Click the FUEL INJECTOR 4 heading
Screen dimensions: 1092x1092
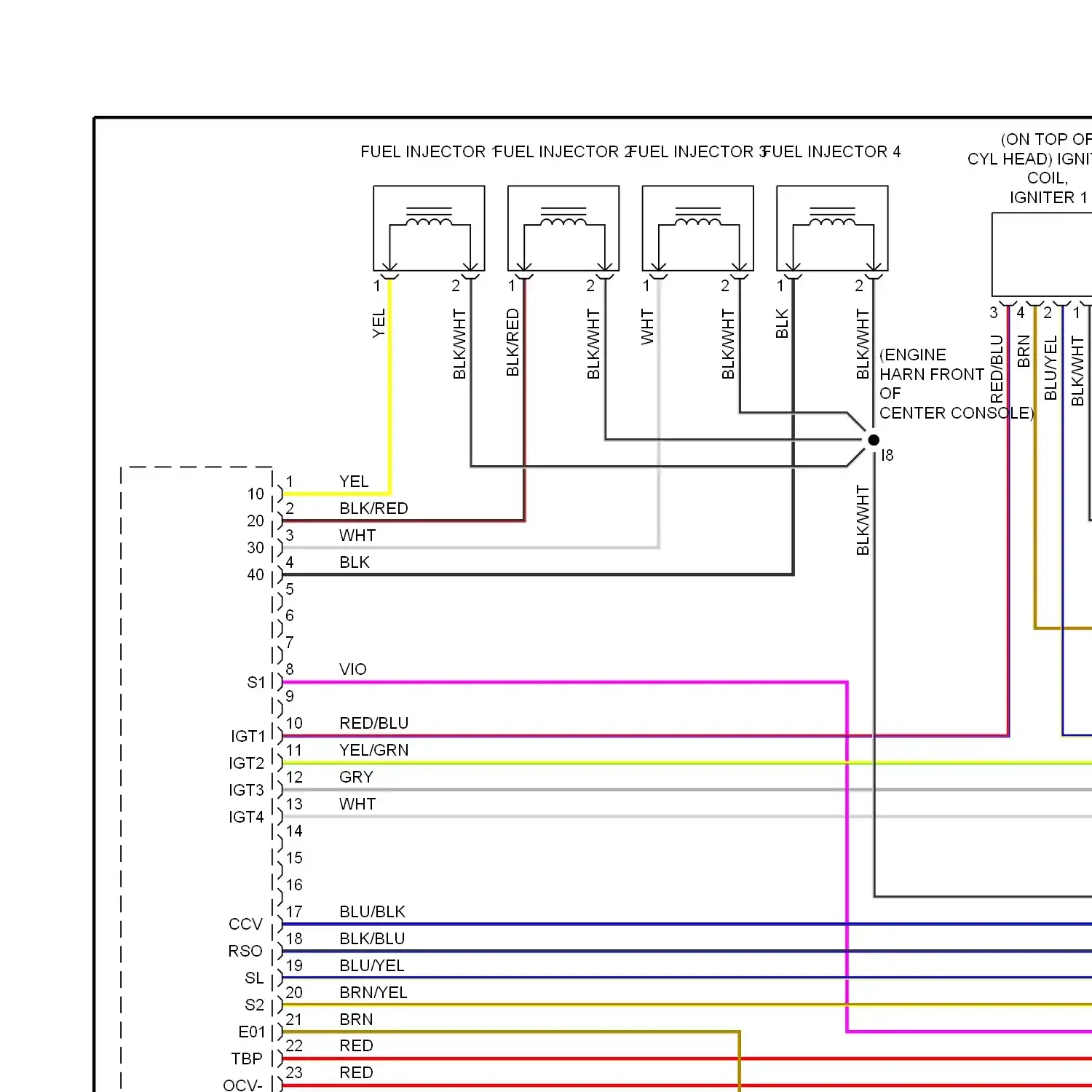832,151
